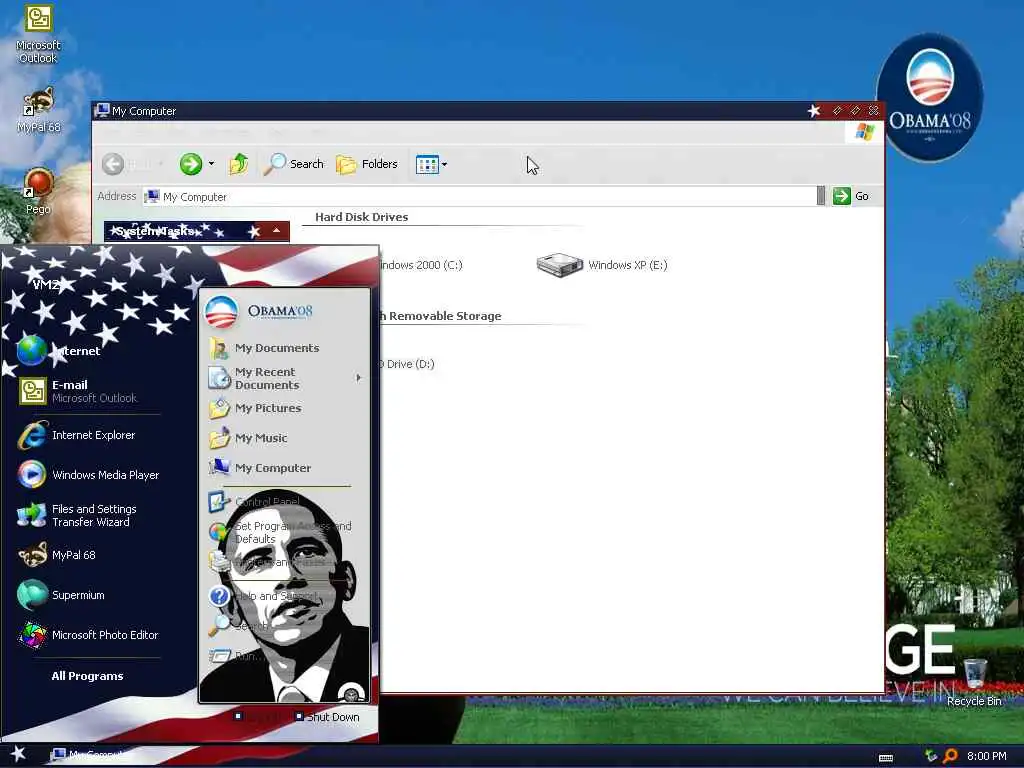Viewport: 1024px width, 768px height.
Task: Open My Documents in Start menu
Action: [x=264, y=348]
